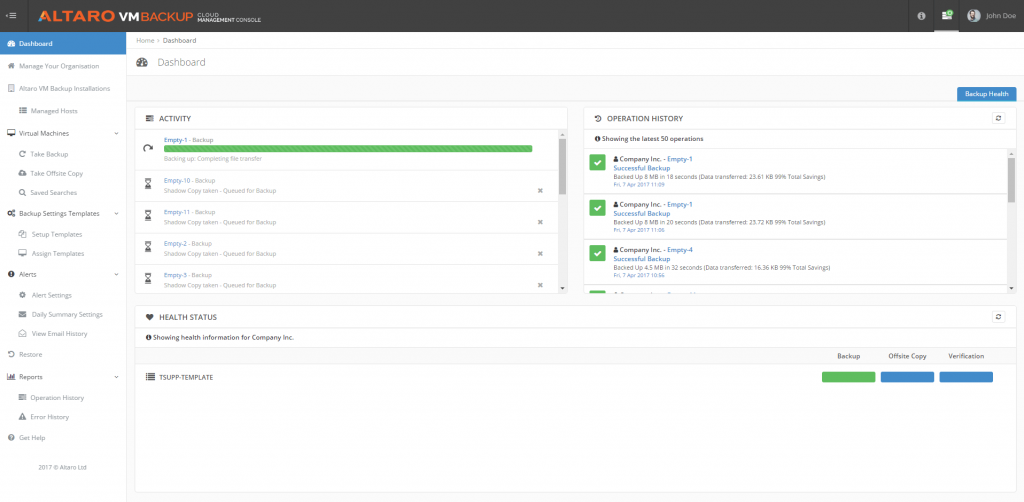Click John Doe user avatar
Screen dimensions: 1024x502
pyautogui.click(x=973, y=16)
